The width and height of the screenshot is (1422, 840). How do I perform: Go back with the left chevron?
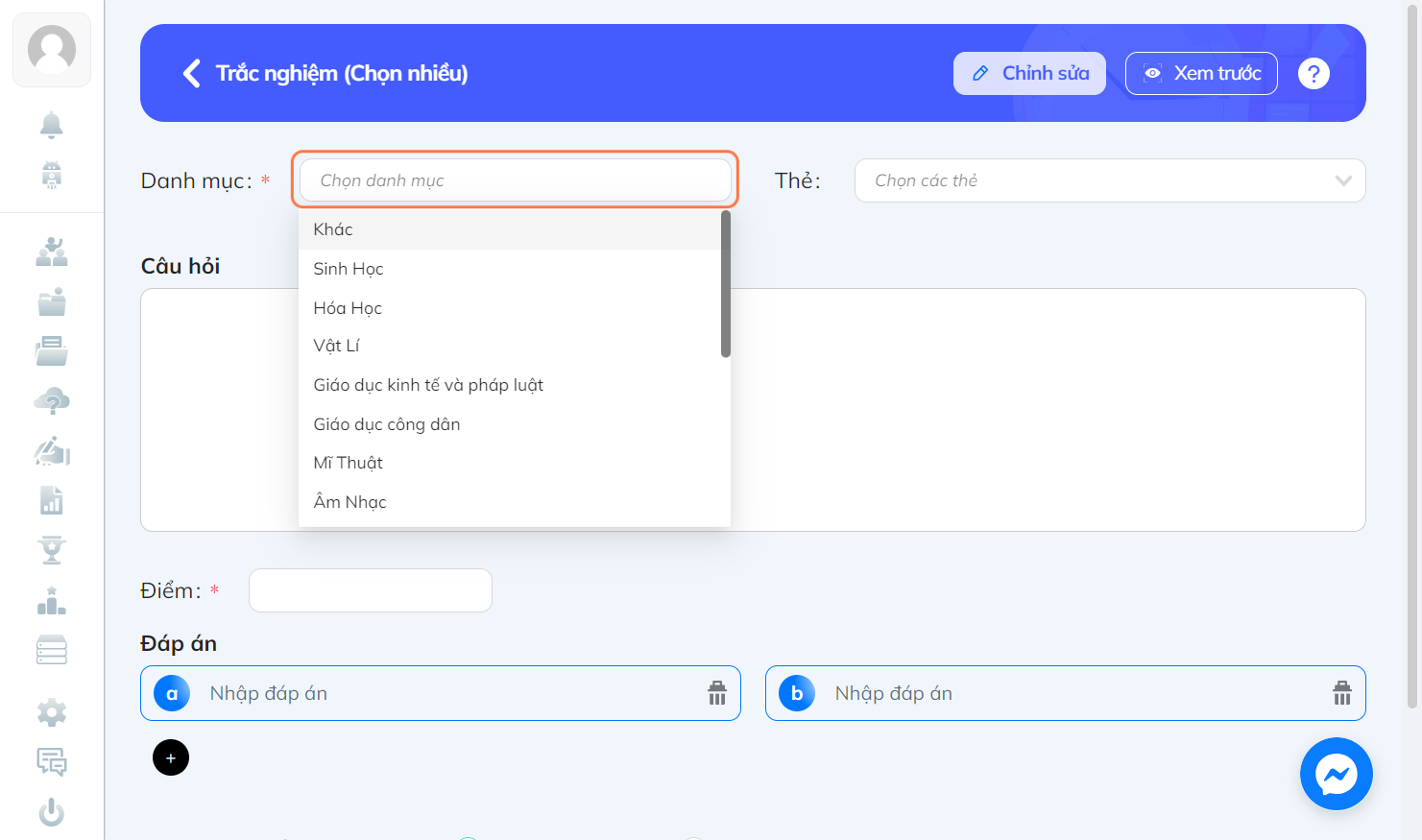192,73
